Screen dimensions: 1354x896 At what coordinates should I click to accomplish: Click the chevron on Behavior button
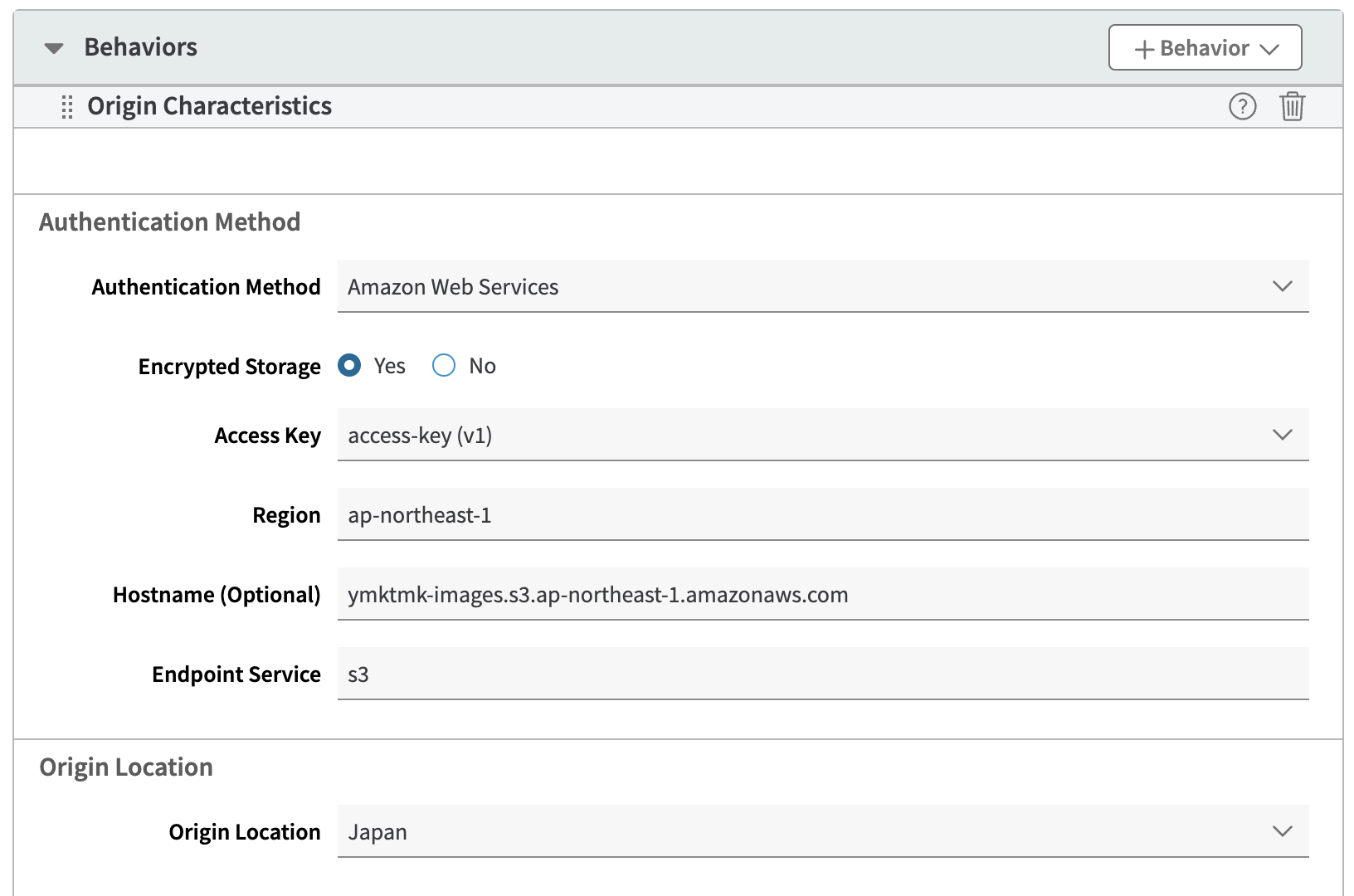1269,50
